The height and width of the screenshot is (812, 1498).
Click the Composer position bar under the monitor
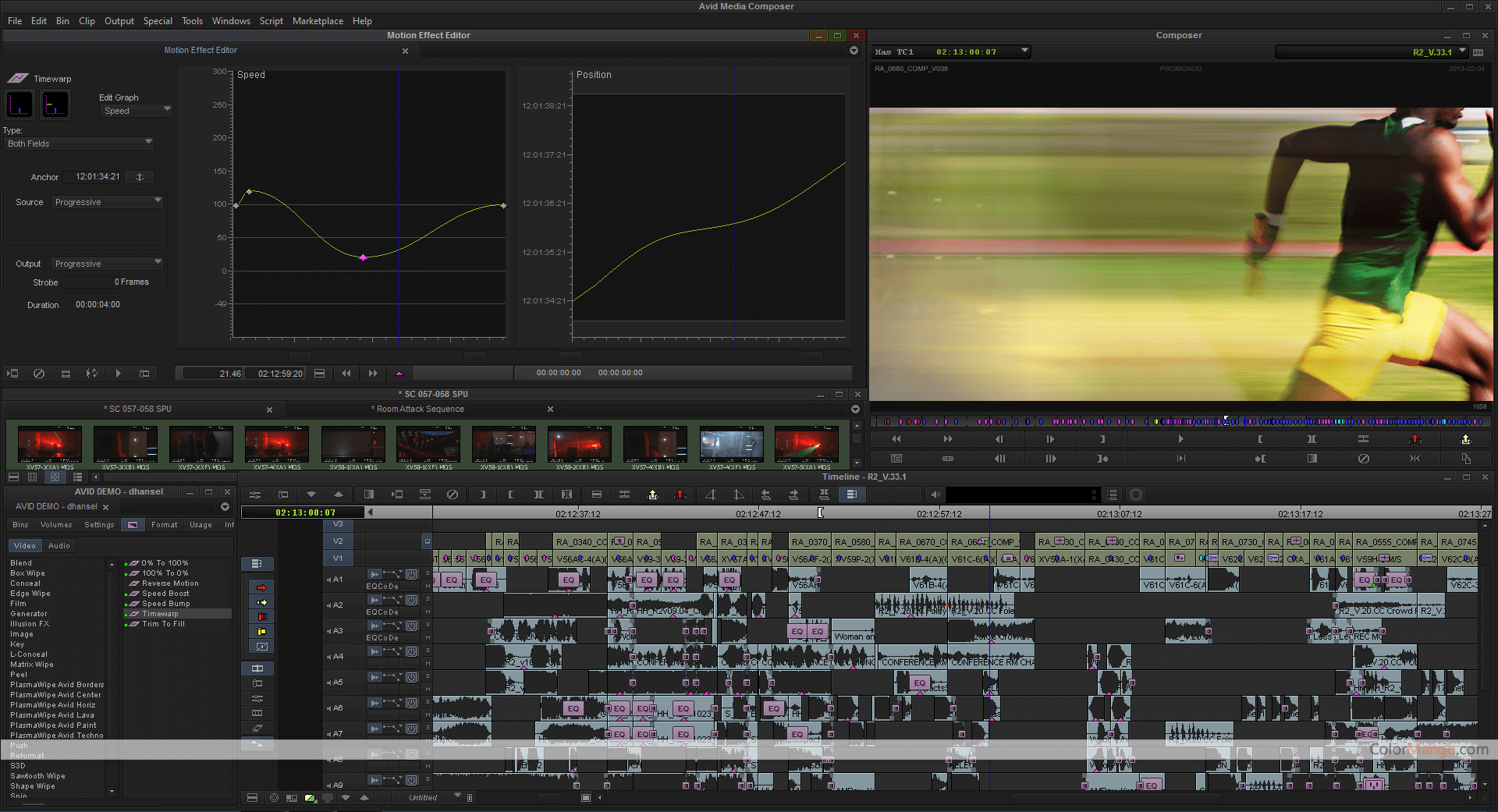click(1180, 421)
